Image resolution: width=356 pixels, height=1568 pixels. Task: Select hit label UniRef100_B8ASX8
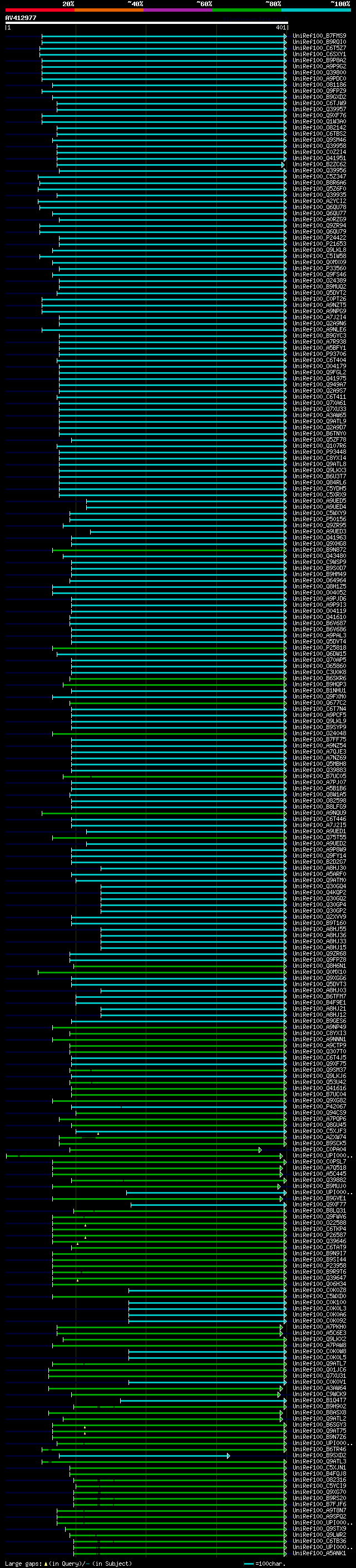tap(319, 1412)
